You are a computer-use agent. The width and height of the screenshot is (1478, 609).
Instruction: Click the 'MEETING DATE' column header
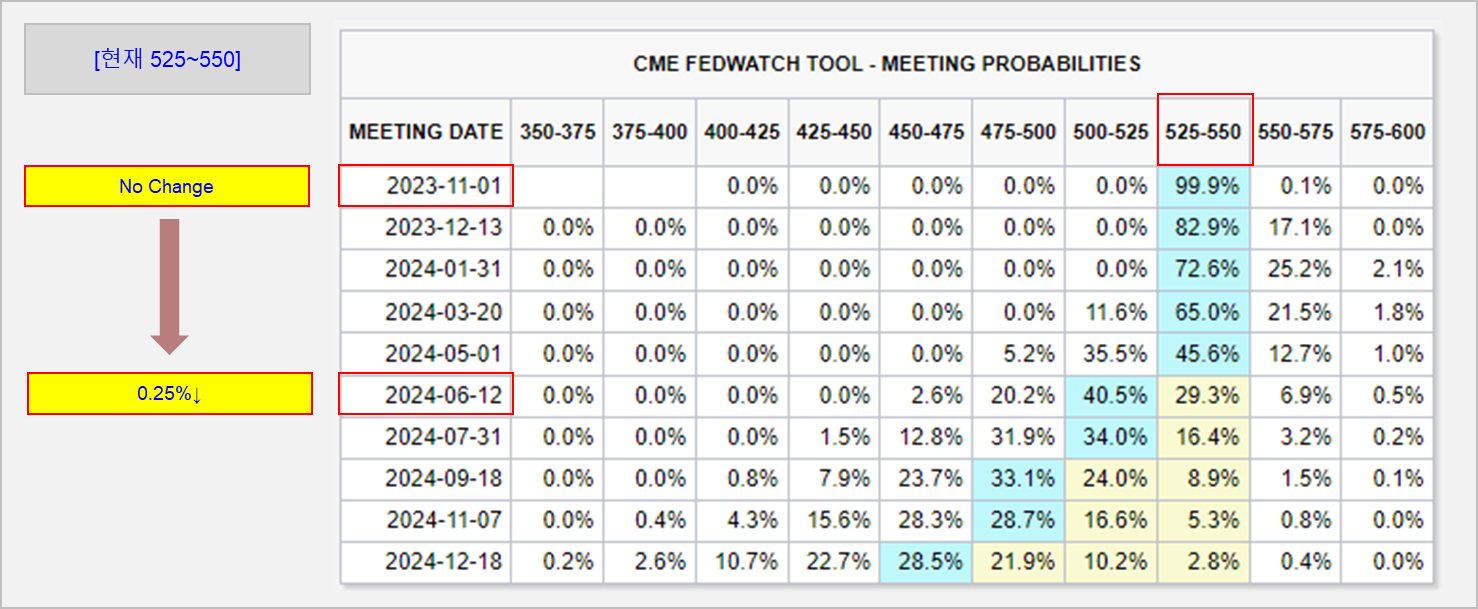pos(426,132)
